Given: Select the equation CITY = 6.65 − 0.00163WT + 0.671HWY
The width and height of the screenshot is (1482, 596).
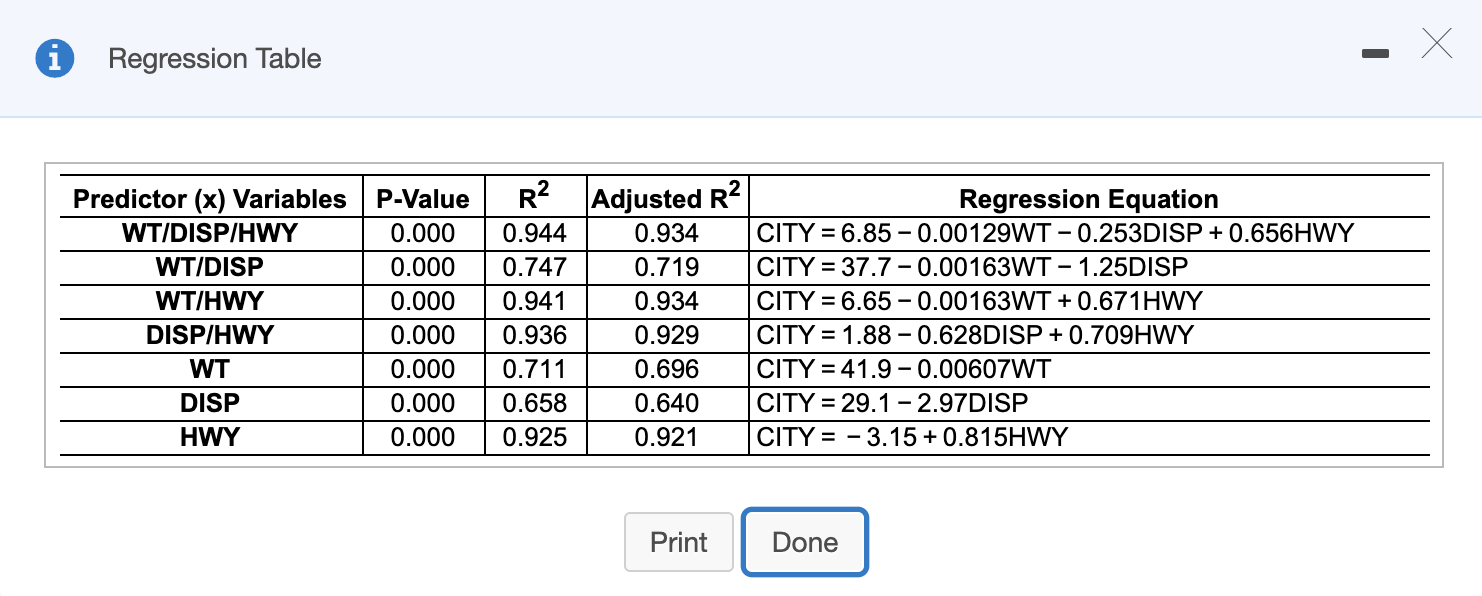Looking at the screenshot, I should click(x=980, y=301).
